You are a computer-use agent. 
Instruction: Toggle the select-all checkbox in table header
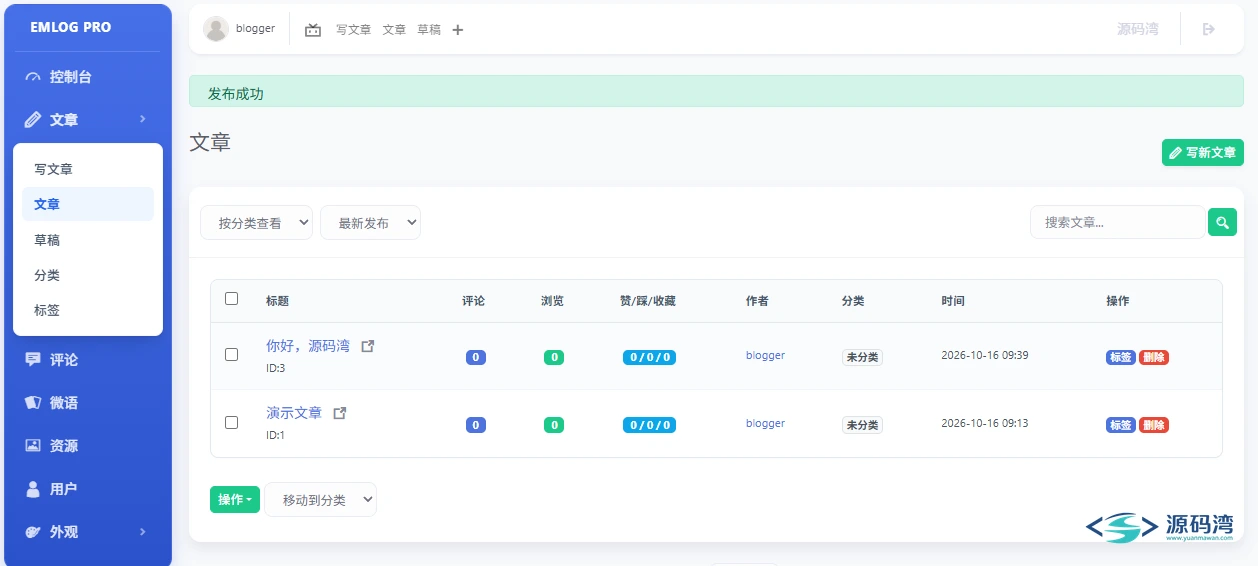[232, 299]
